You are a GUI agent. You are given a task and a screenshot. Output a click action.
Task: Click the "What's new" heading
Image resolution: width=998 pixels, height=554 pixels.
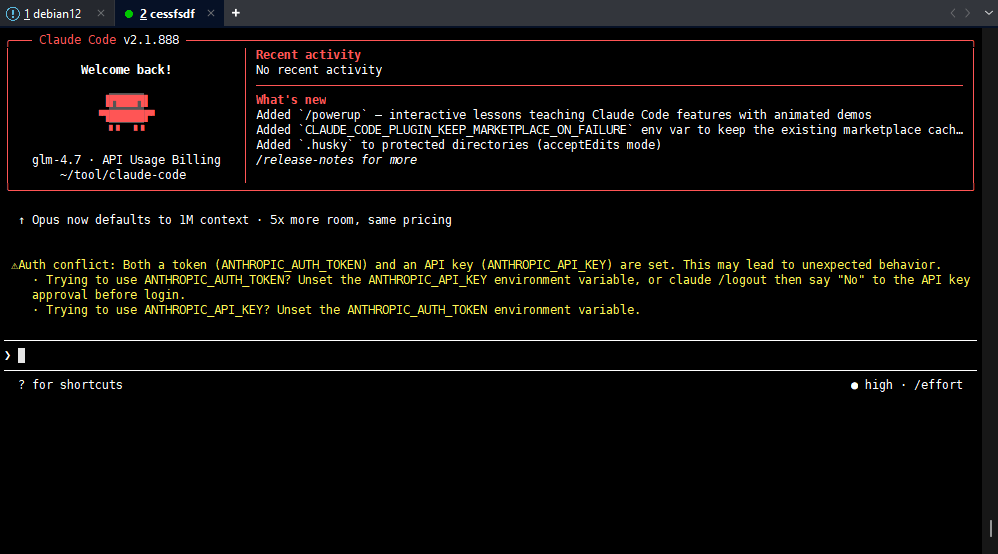coord(291,100)
